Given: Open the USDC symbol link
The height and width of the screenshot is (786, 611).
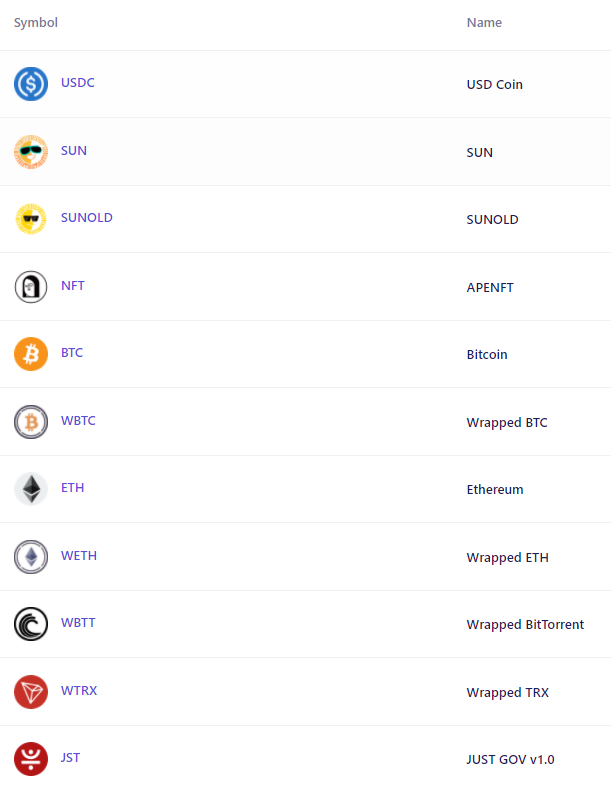Looking at the screenshot, I should (x=78, y=82).
